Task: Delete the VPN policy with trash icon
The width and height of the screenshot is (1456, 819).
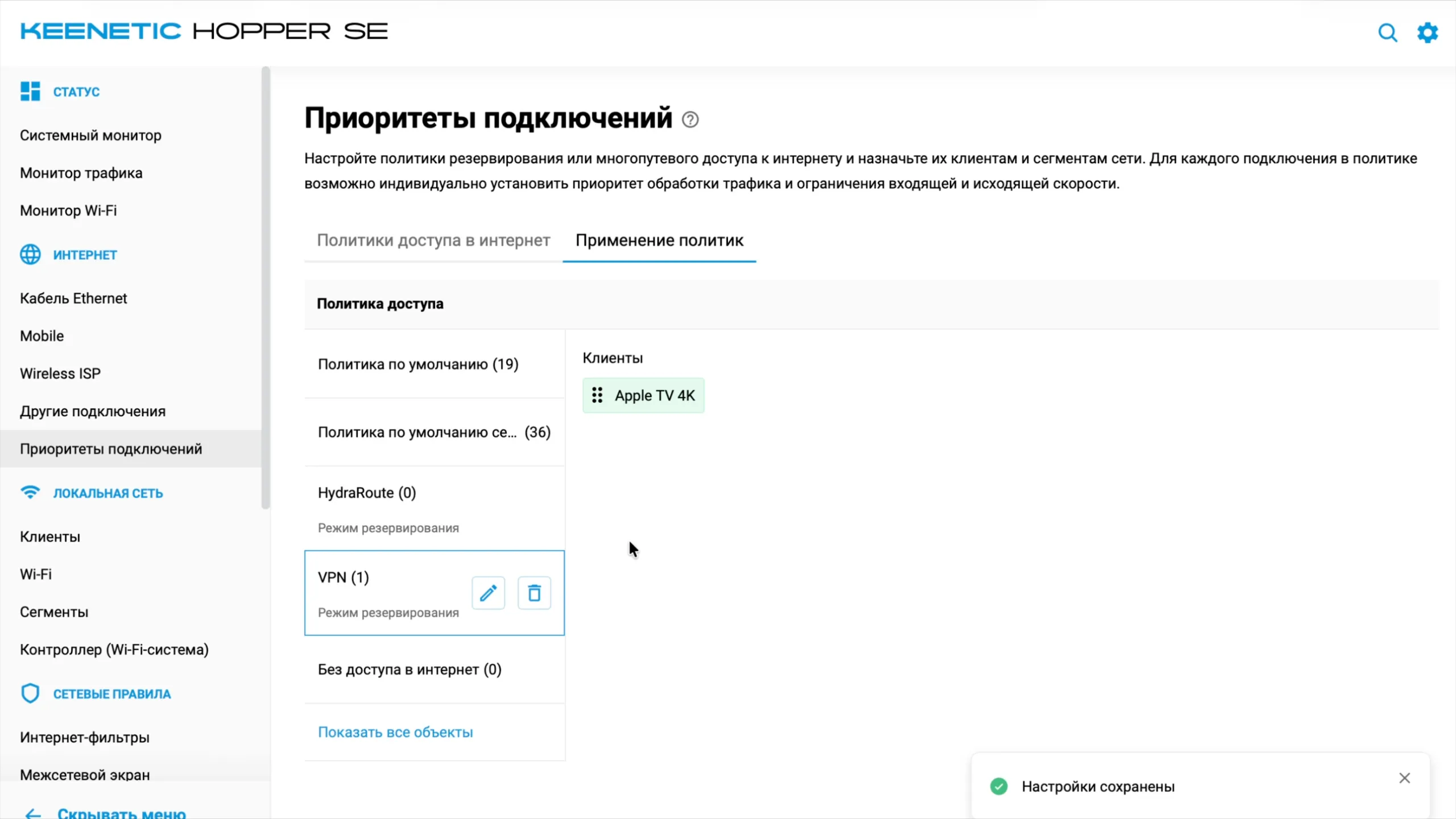Action: (534, 593)
